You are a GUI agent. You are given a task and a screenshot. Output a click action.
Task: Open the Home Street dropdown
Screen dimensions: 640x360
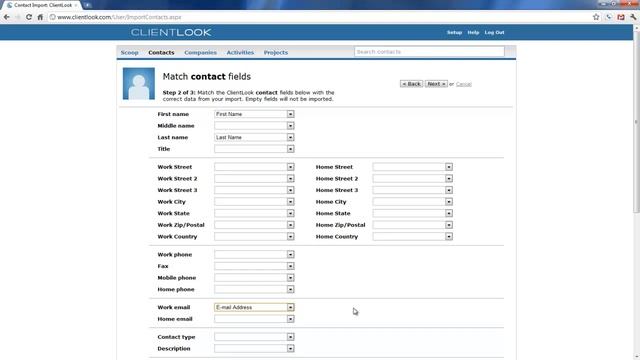(x=412, y=167)
